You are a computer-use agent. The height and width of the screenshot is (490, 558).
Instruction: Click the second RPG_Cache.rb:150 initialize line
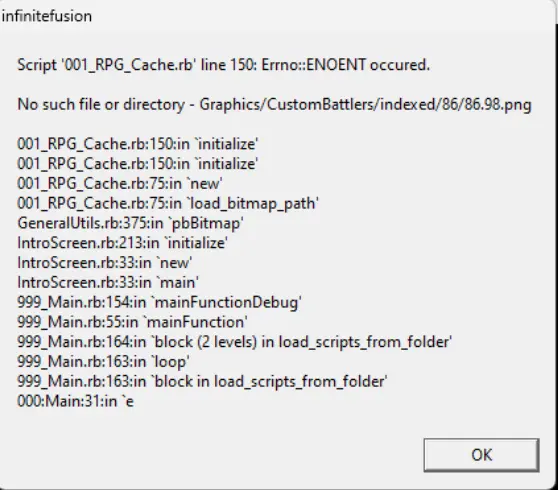coord(138,164)
